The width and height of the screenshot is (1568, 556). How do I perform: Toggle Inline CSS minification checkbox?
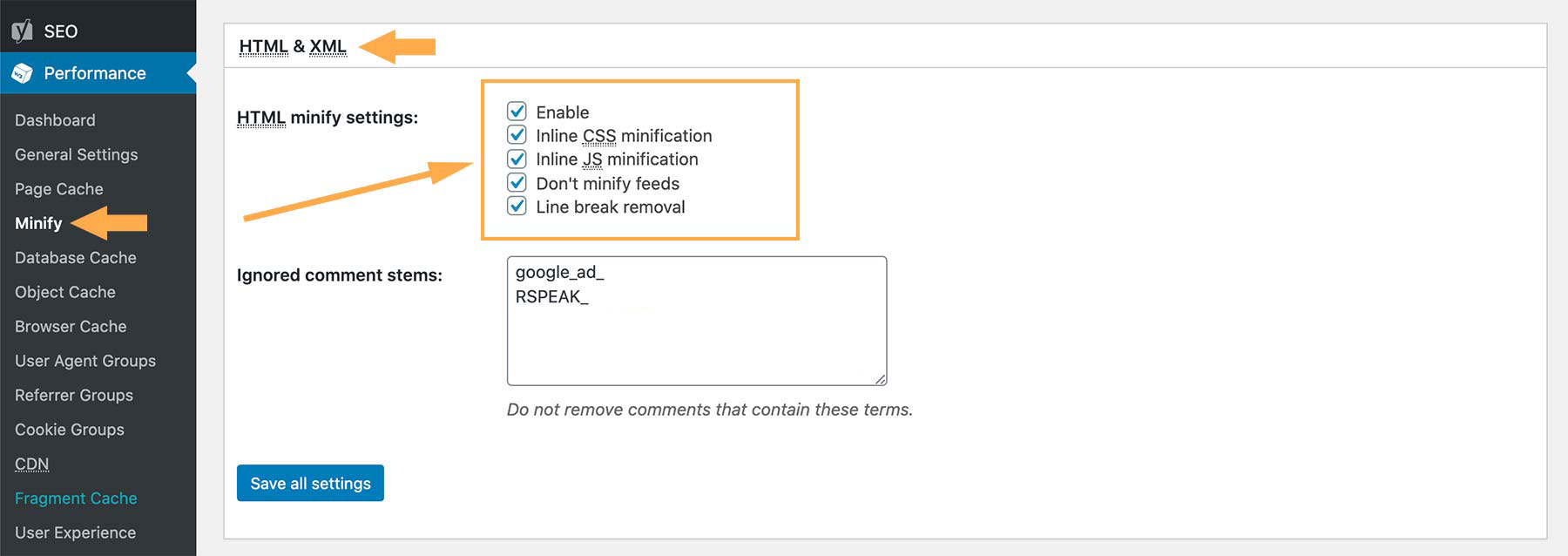click(517, 135)
